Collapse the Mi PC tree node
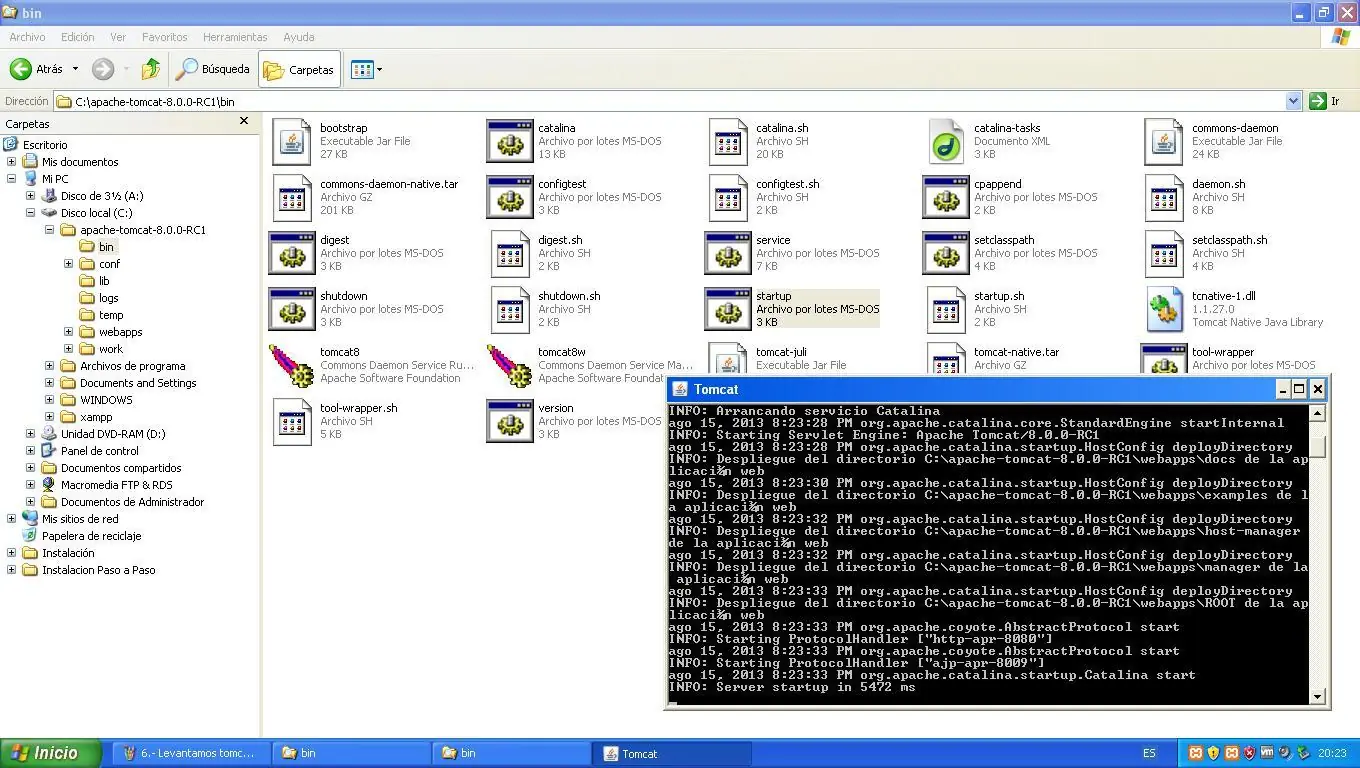 11,179
